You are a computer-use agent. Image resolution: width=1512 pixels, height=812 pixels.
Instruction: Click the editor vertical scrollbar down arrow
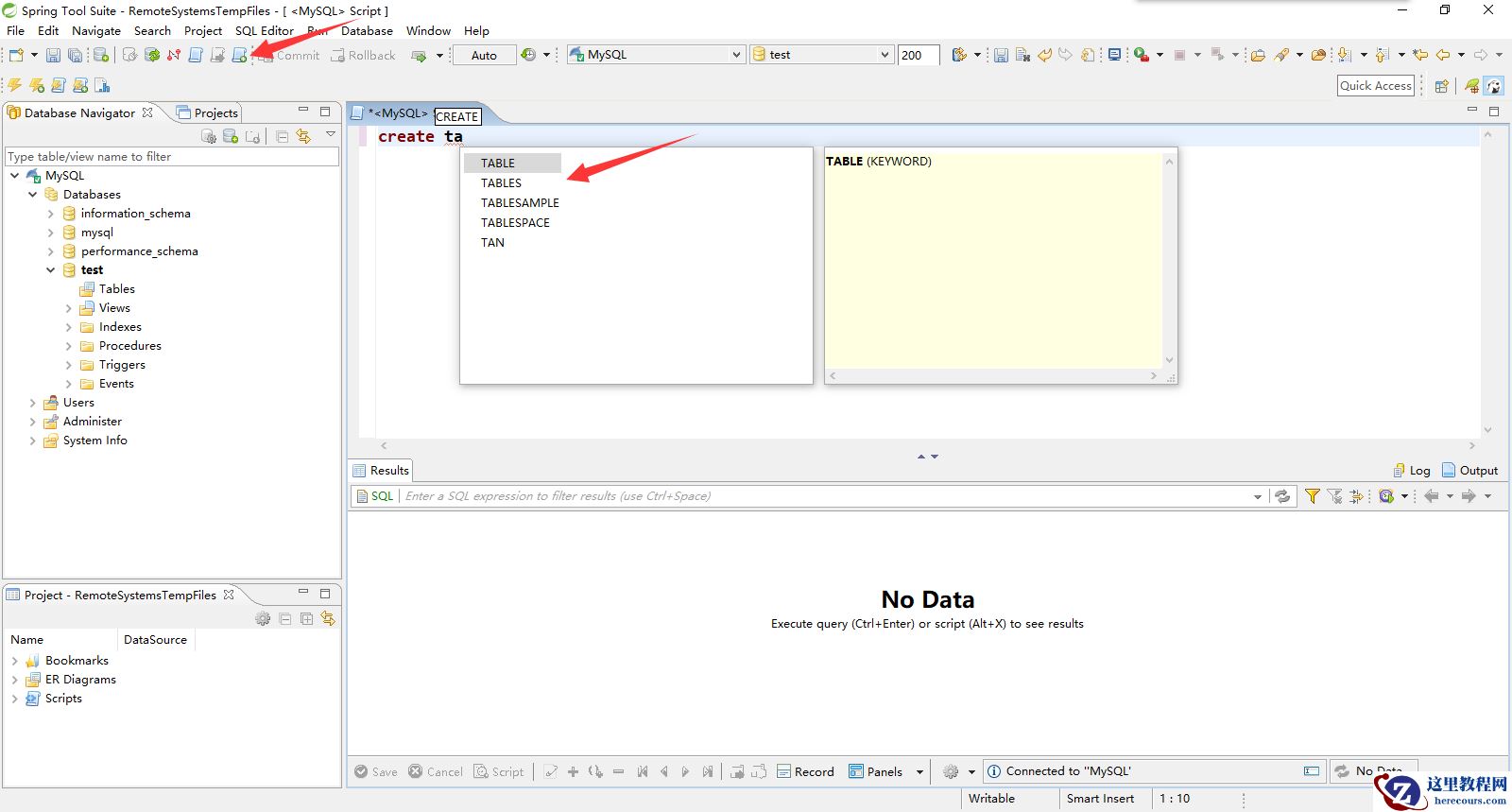[1487, 430]
